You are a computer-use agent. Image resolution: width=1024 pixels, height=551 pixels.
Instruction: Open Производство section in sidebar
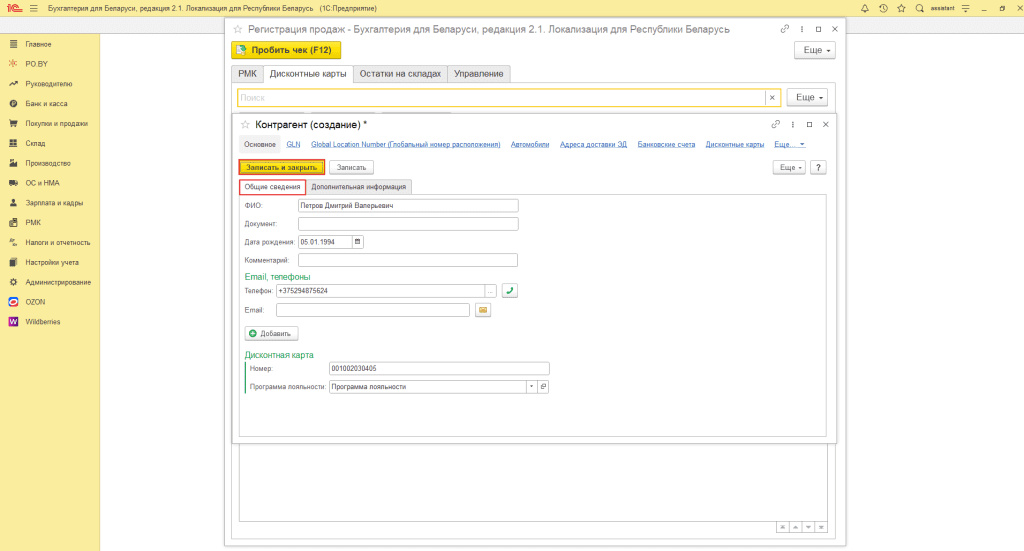[50, 163]
